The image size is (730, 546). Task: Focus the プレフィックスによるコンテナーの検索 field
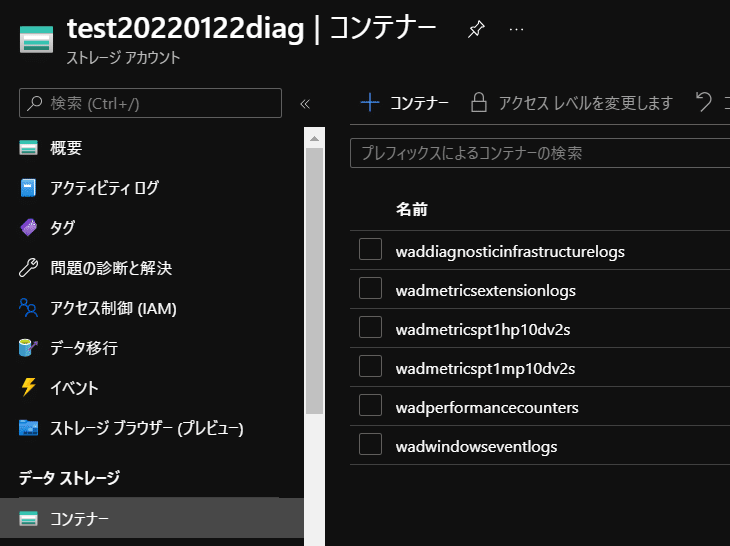coord(540,153)
